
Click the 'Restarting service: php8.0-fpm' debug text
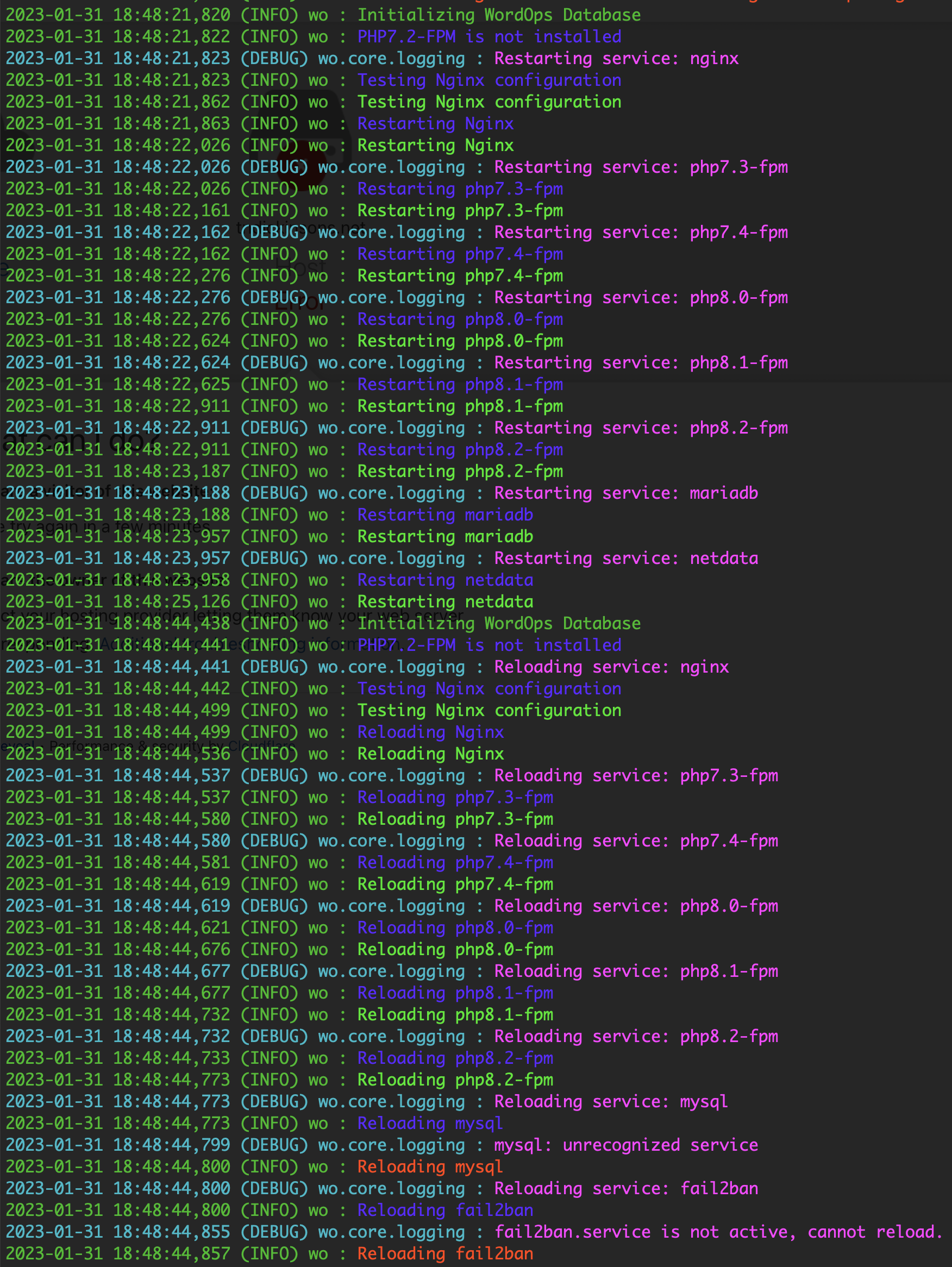click(641, 298)
